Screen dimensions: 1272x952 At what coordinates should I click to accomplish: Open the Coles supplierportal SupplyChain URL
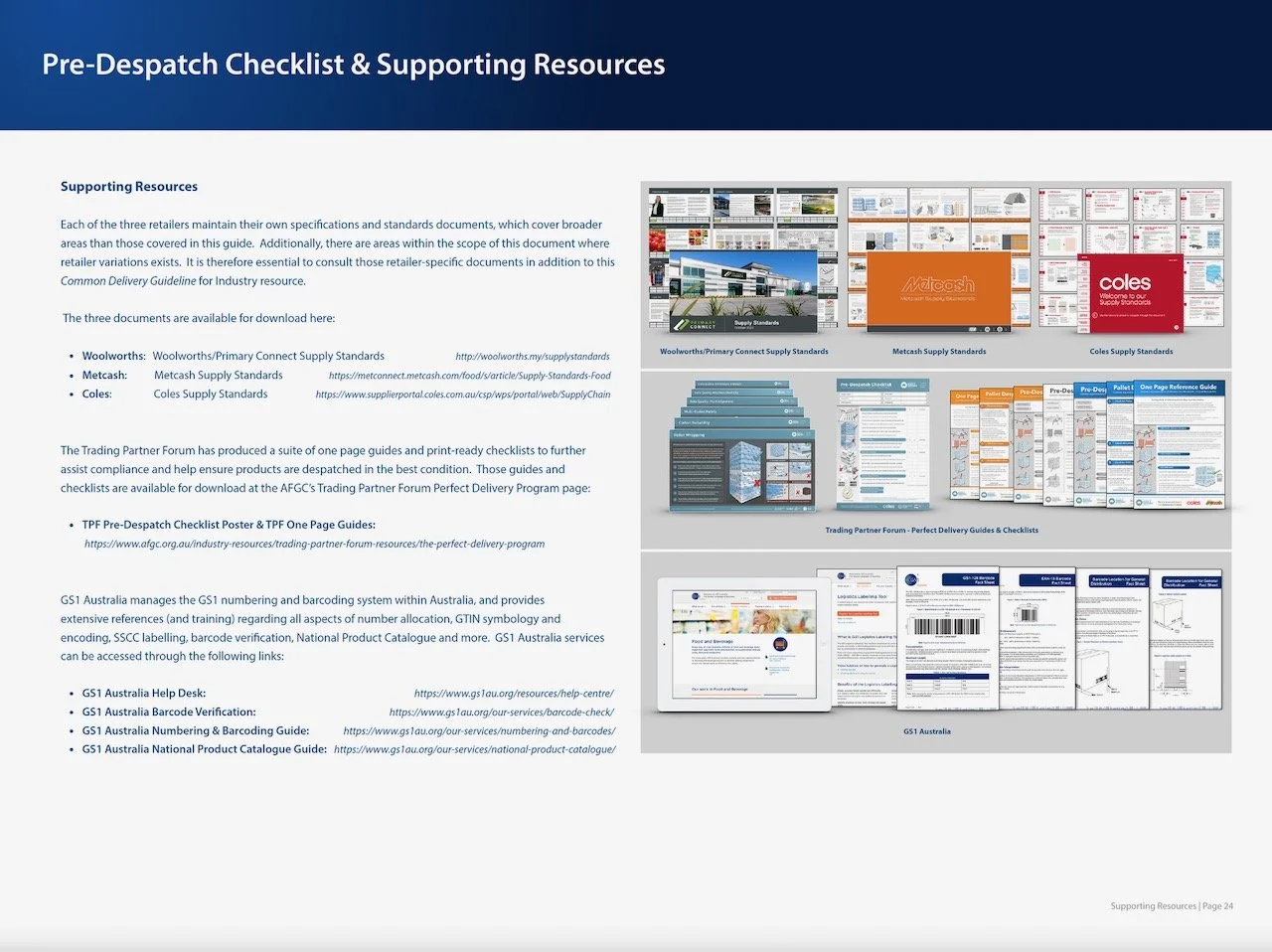pos(463,395)
